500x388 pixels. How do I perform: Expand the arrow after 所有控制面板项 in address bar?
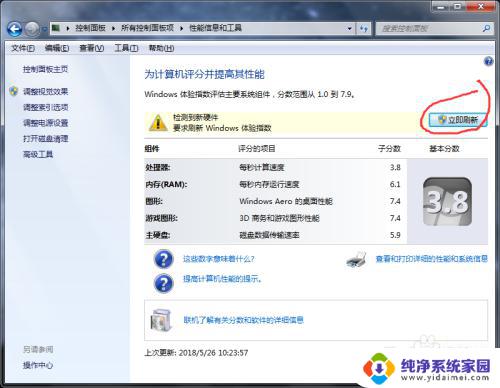click(x=182, y=28)
